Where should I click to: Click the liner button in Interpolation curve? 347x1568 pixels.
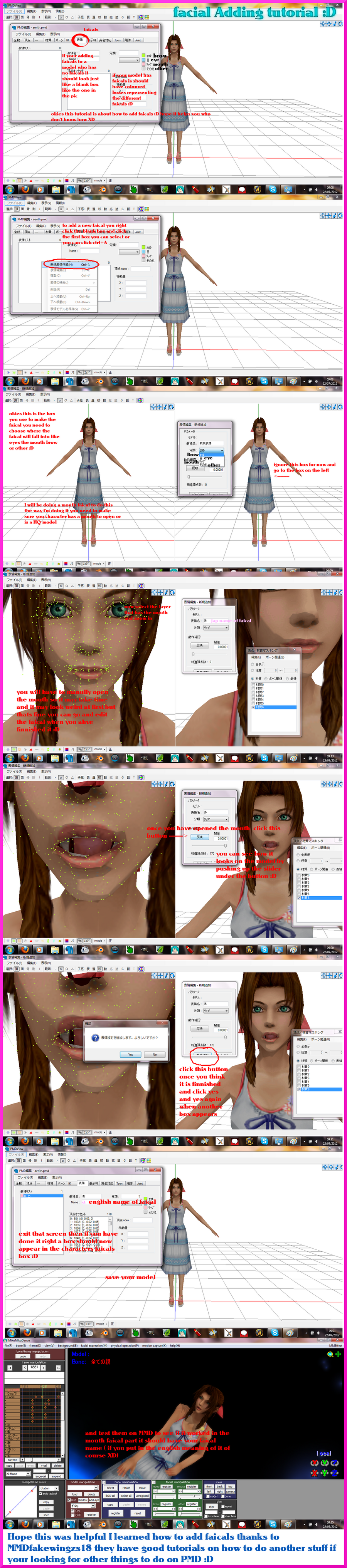pyautogui.click(x=46, y=1514)
